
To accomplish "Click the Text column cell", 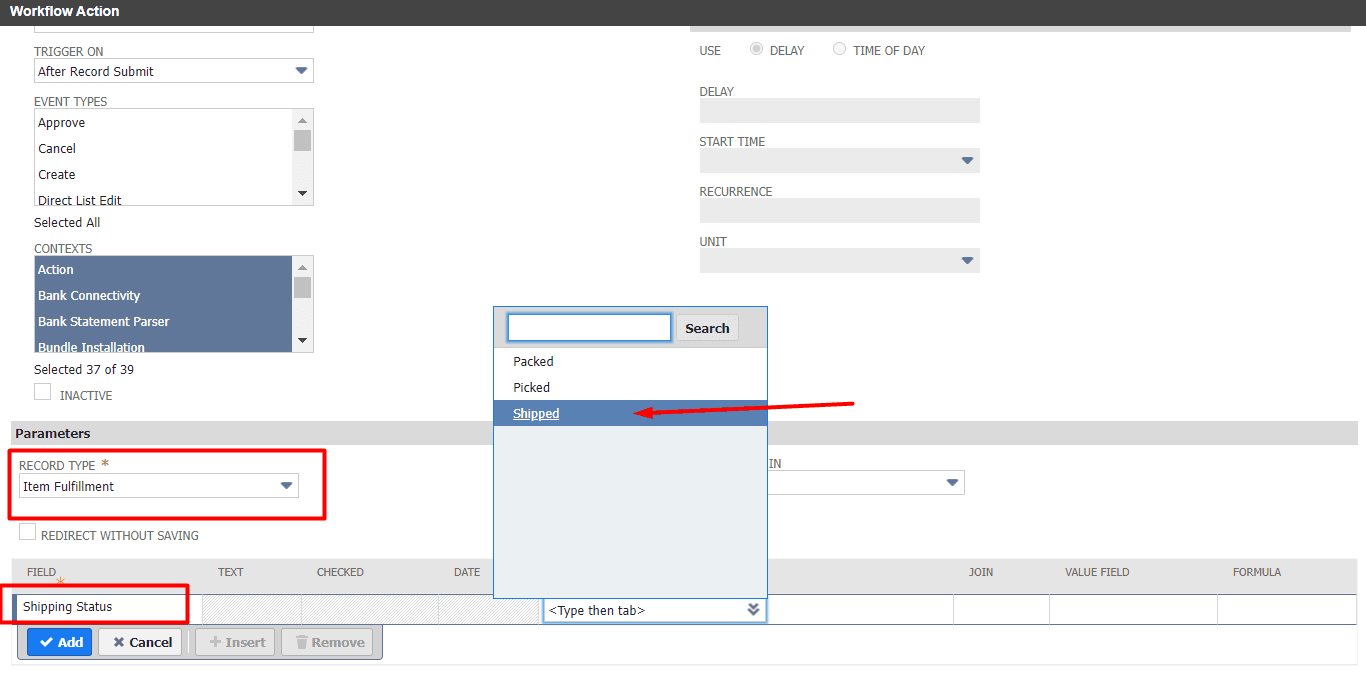I will pyautogui.click(x=251, y=610).
